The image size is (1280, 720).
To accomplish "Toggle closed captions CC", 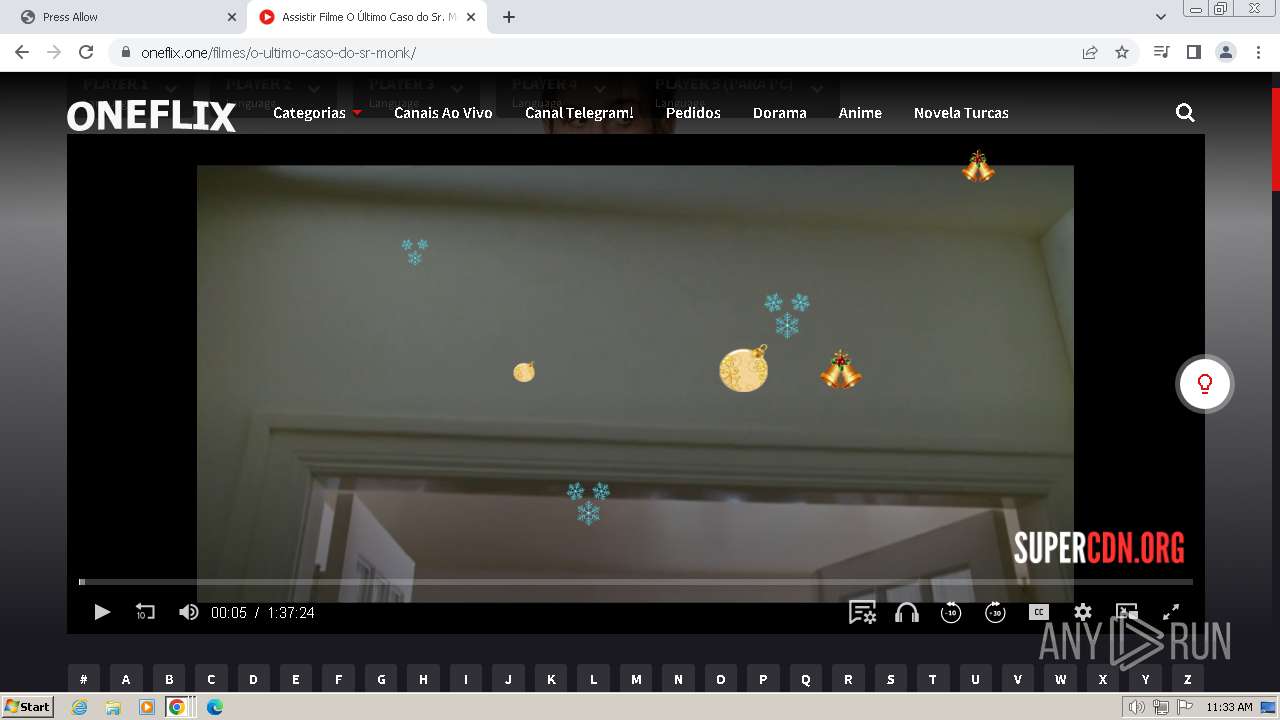I will [1039, 612].
